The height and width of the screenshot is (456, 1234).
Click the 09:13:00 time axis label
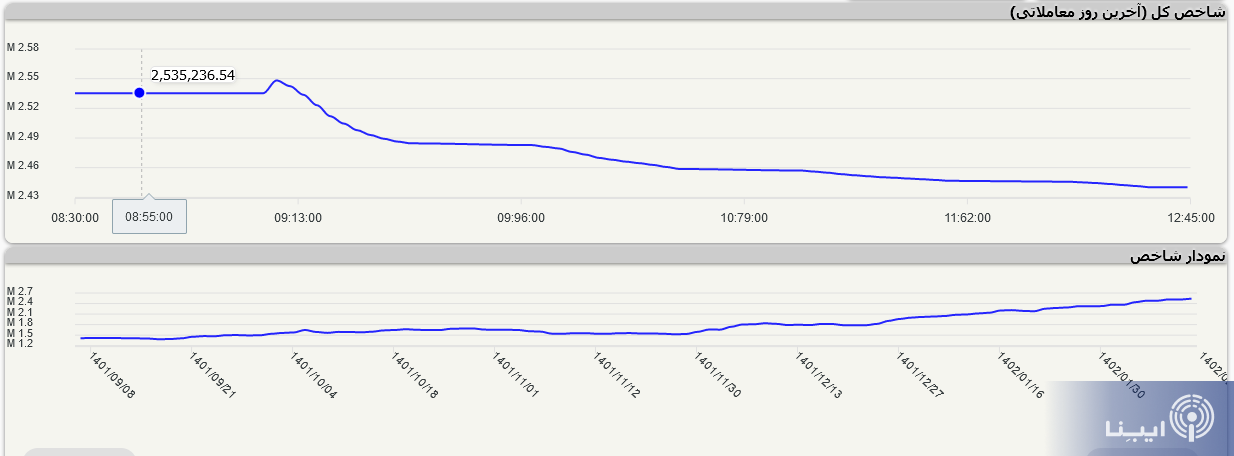[x=298, y=217]
